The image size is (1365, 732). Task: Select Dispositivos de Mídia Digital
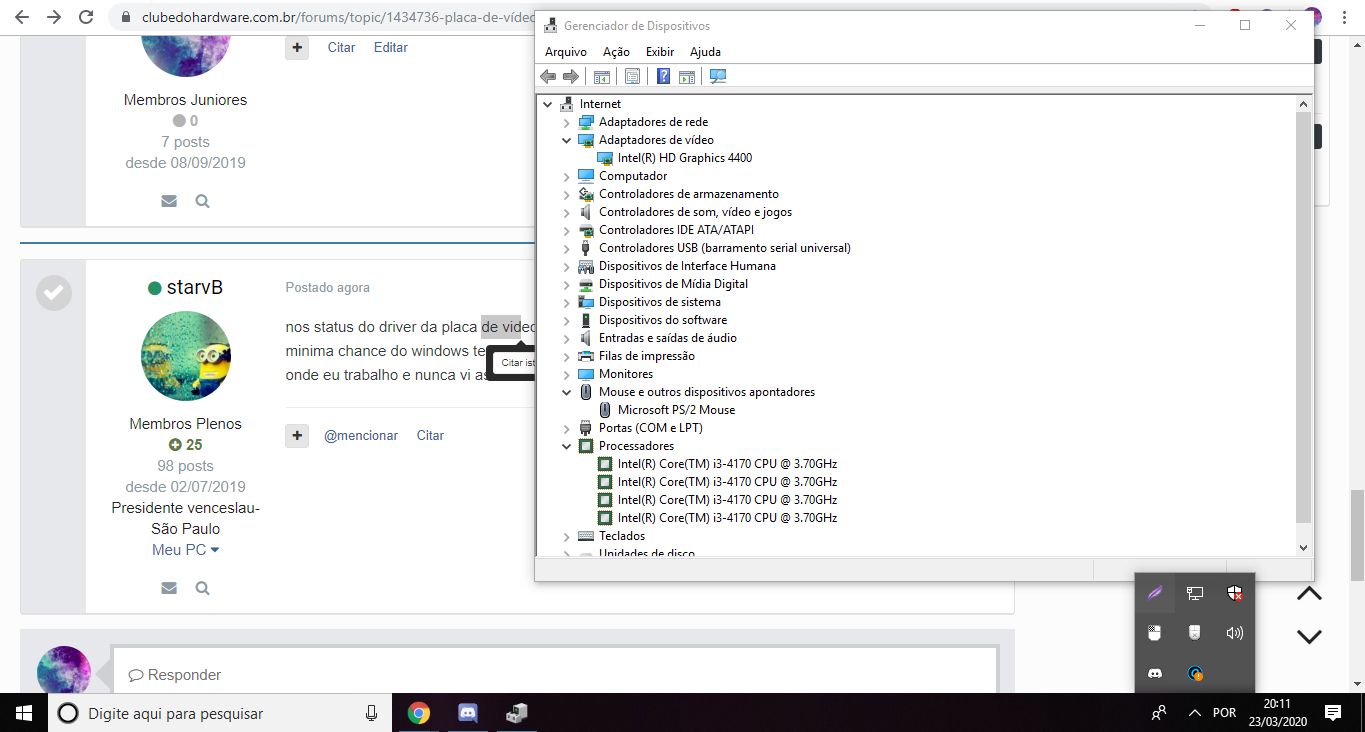click(673, 284)
